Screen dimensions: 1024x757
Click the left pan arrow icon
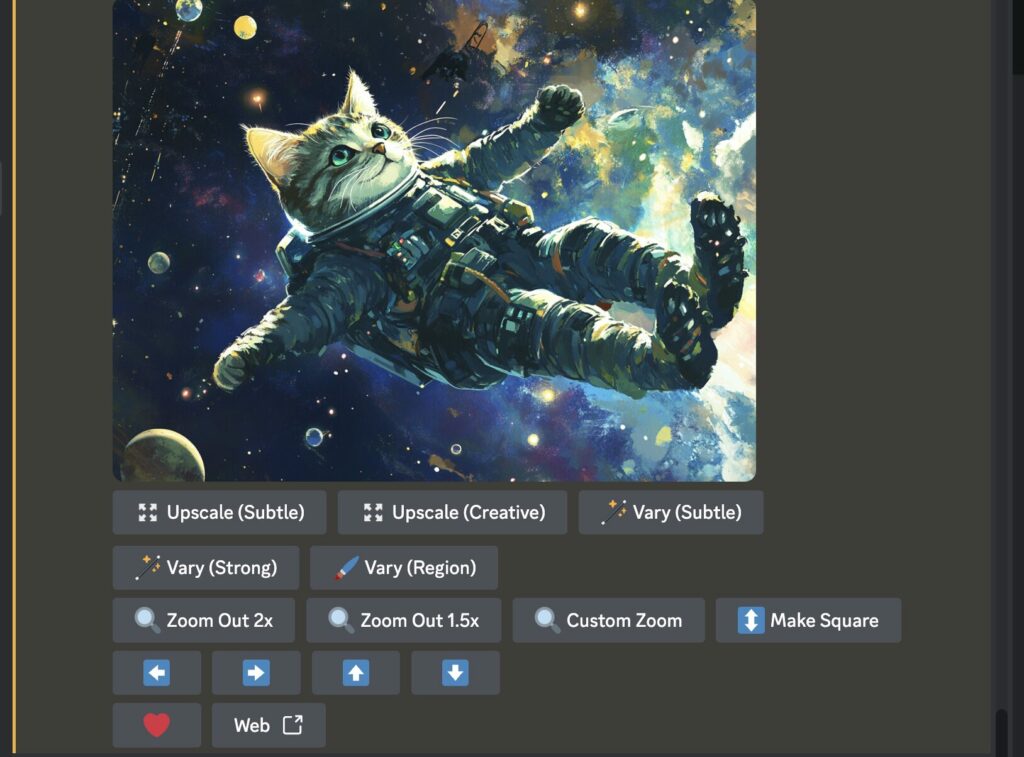[x=156, y=672]
